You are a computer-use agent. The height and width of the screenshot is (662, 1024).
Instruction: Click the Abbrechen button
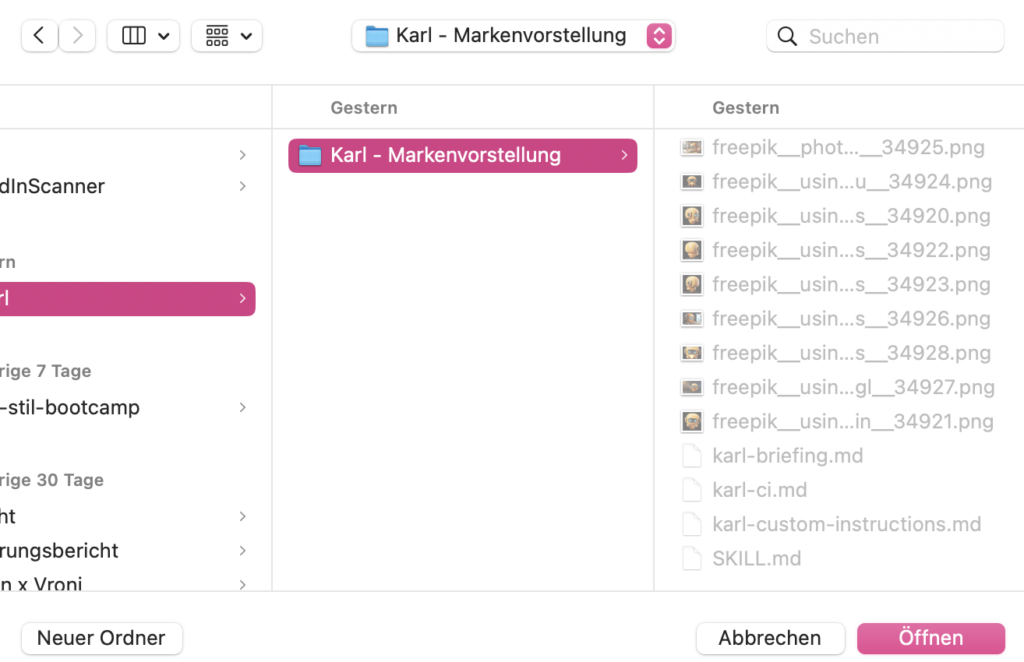[770, 638]
